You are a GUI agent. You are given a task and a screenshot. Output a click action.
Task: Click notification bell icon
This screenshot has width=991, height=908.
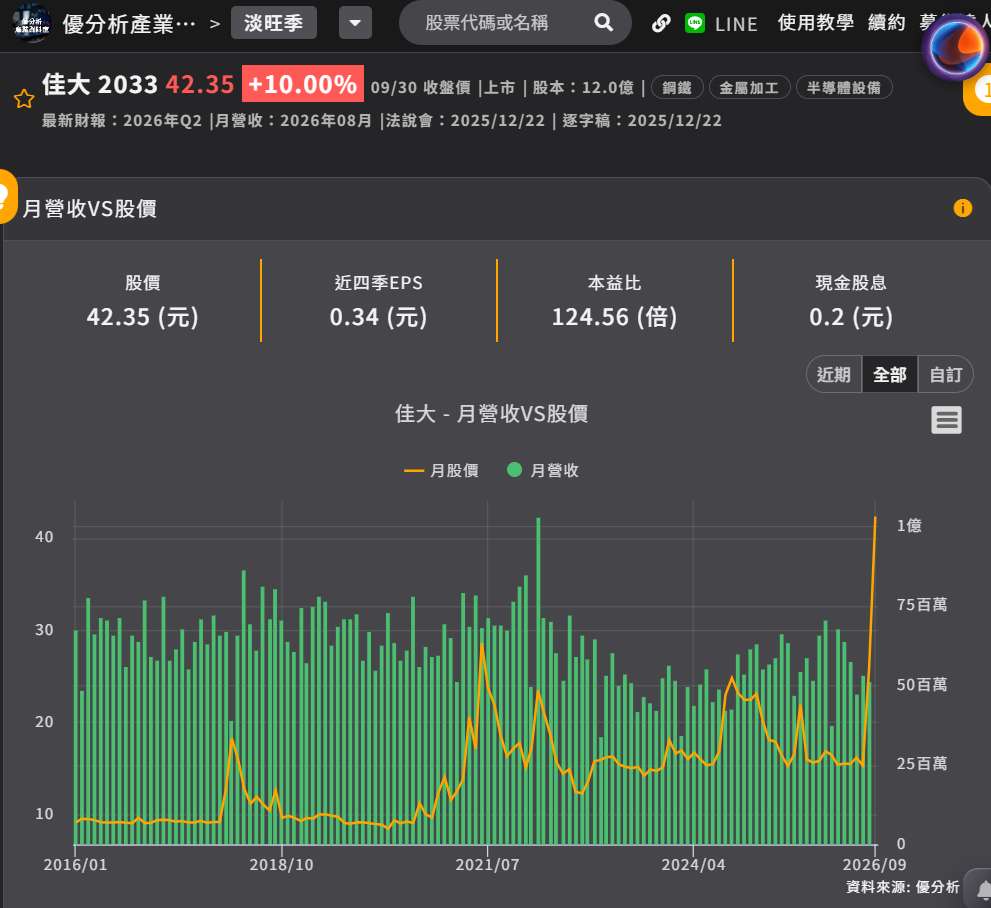pos(983,890)
